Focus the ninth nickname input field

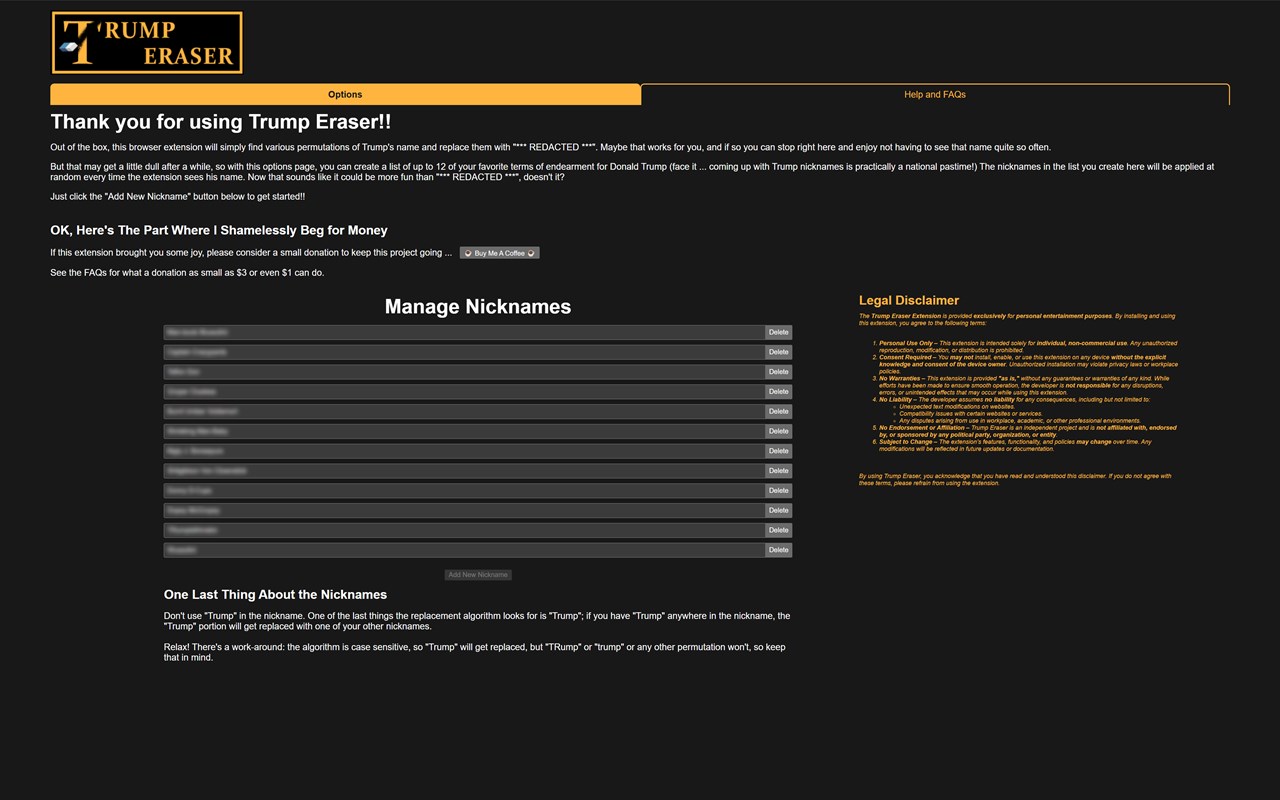(464, 490)
